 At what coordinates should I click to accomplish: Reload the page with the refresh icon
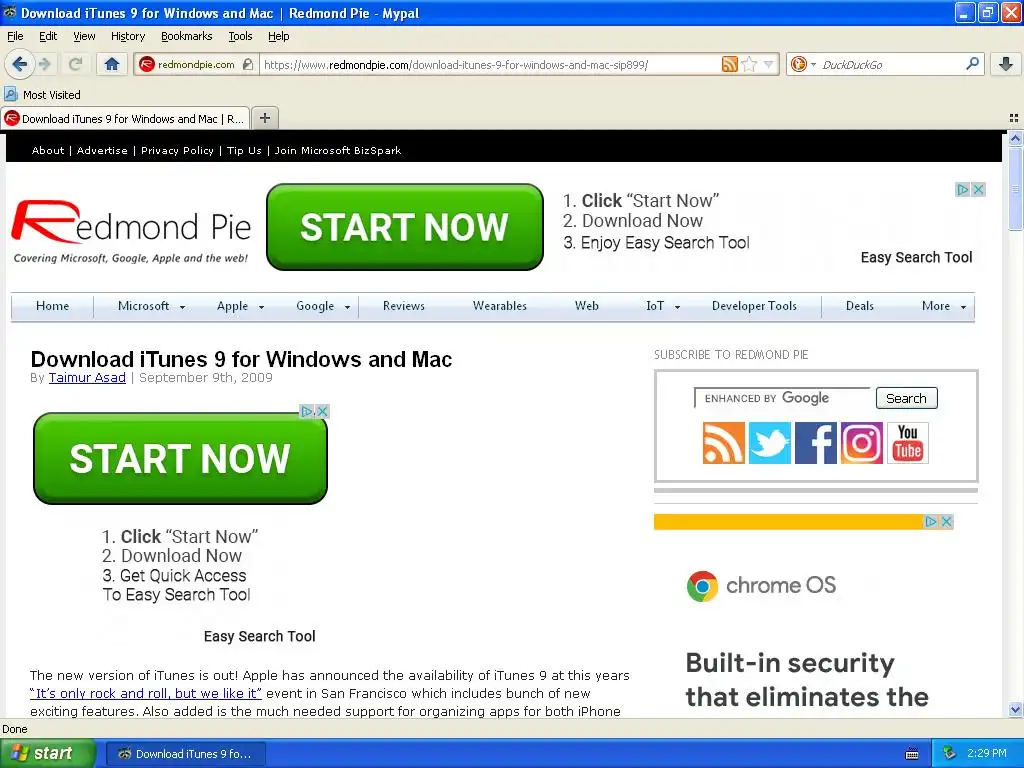pos(75,64)
